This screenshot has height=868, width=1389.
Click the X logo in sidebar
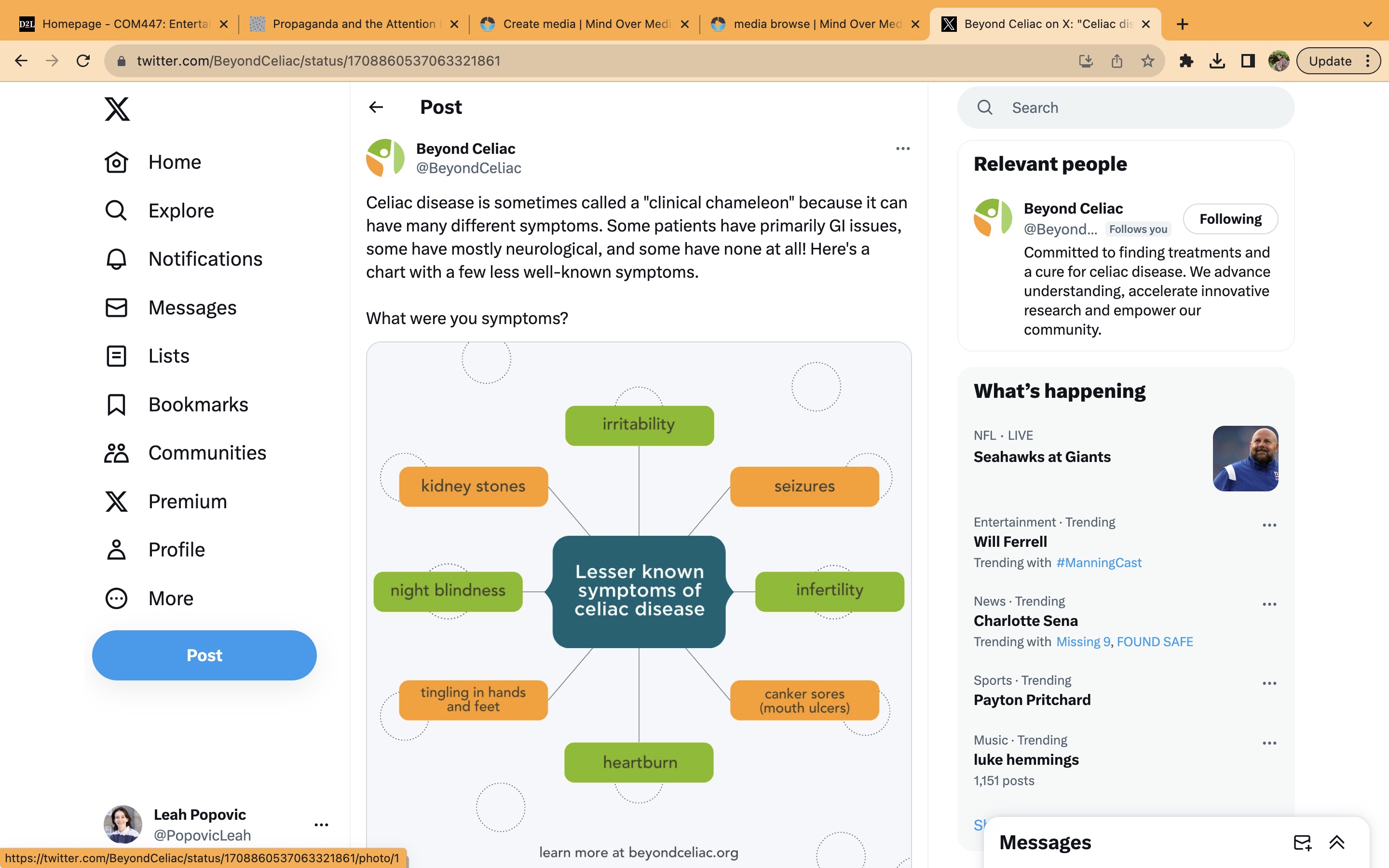coord(117,108)
